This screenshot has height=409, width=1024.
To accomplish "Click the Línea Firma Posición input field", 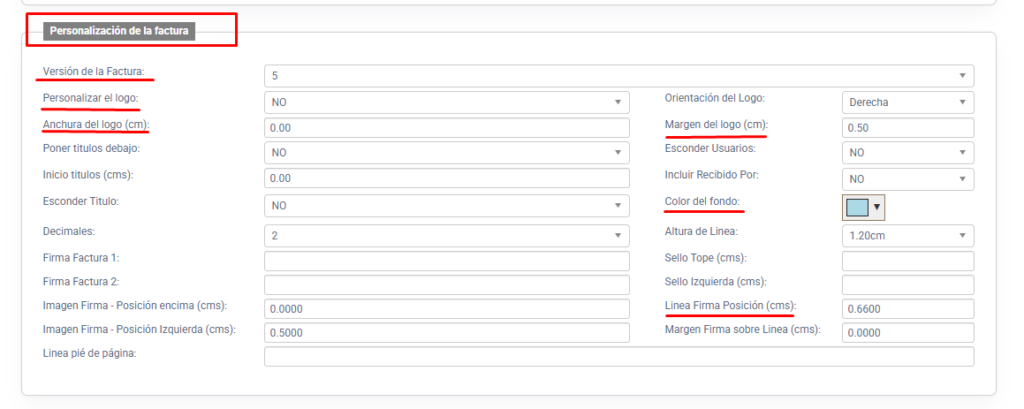I will (x=907, y=309).
